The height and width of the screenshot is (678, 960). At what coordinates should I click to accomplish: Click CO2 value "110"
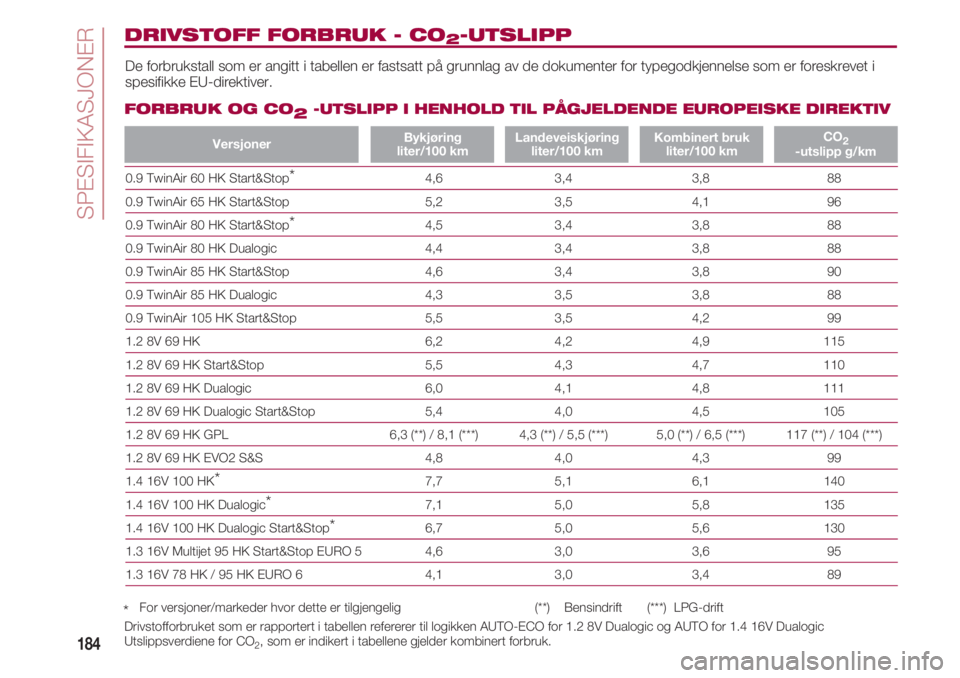pyautogui.click(x=834, y=365)
